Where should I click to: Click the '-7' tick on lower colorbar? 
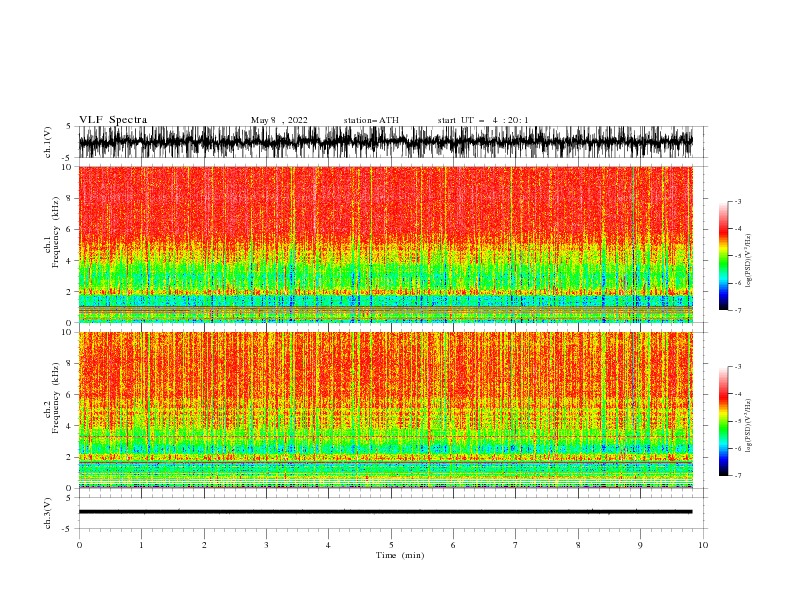[737, 476]
